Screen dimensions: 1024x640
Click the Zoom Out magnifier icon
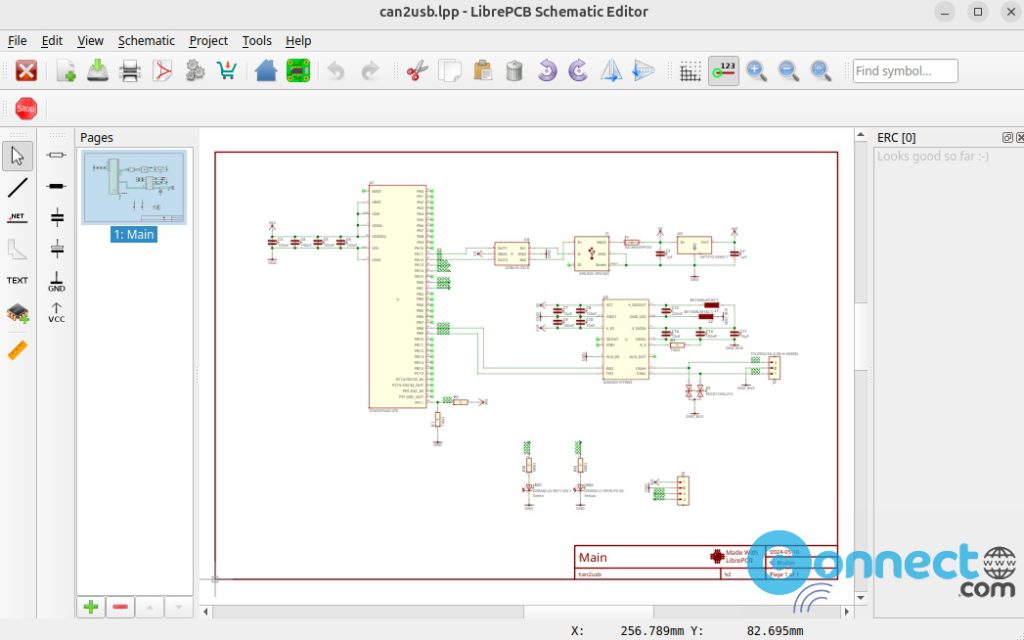(x=788, y=71)
